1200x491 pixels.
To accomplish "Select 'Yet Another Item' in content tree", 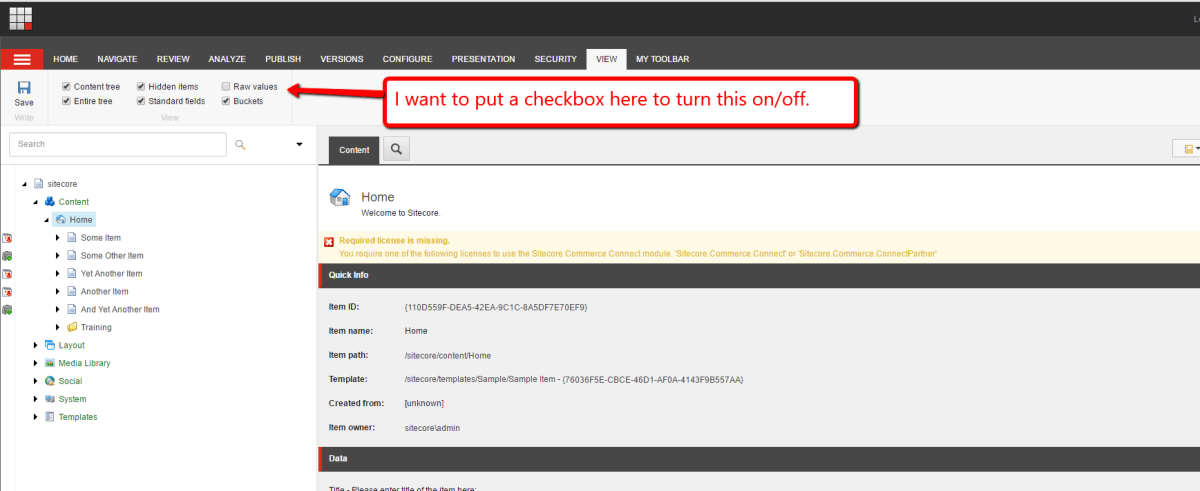I will coord(111,273).
